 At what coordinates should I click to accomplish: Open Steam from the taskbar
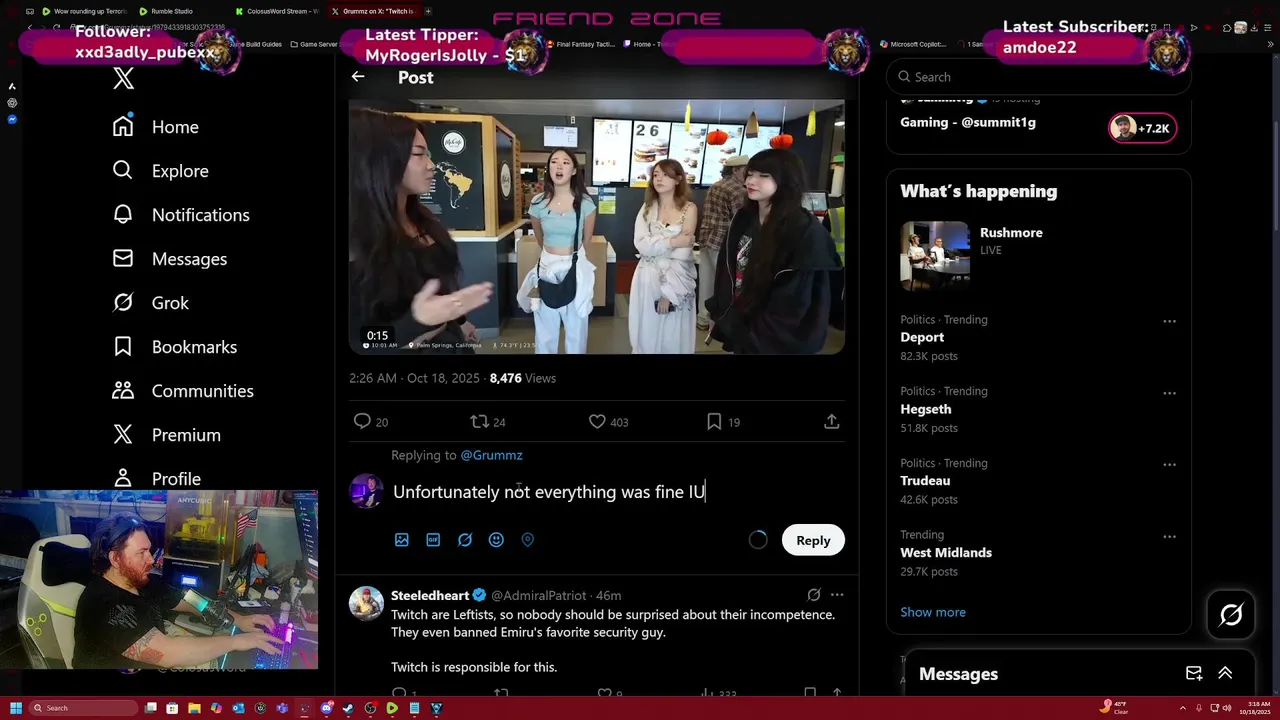click(x=348, y=708)
